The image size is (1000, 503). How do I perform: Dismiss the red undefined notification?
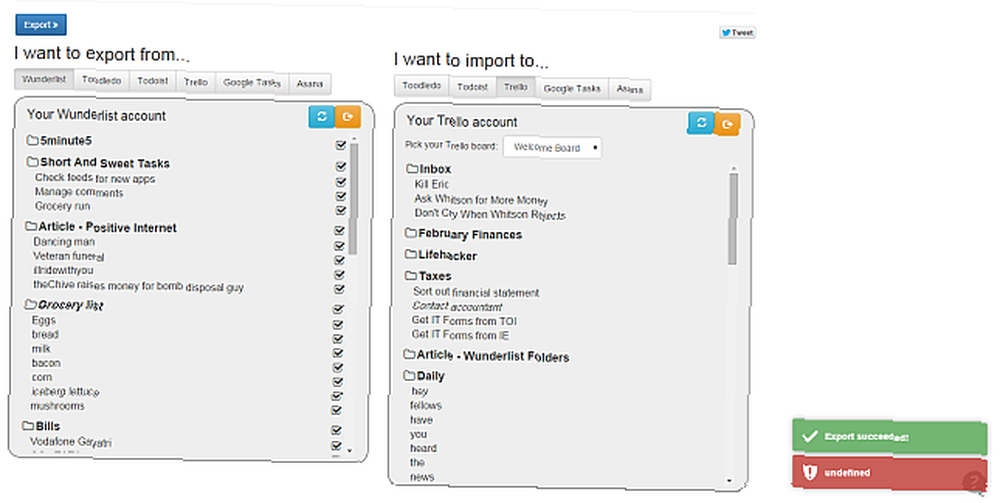[x=890, y=473]
